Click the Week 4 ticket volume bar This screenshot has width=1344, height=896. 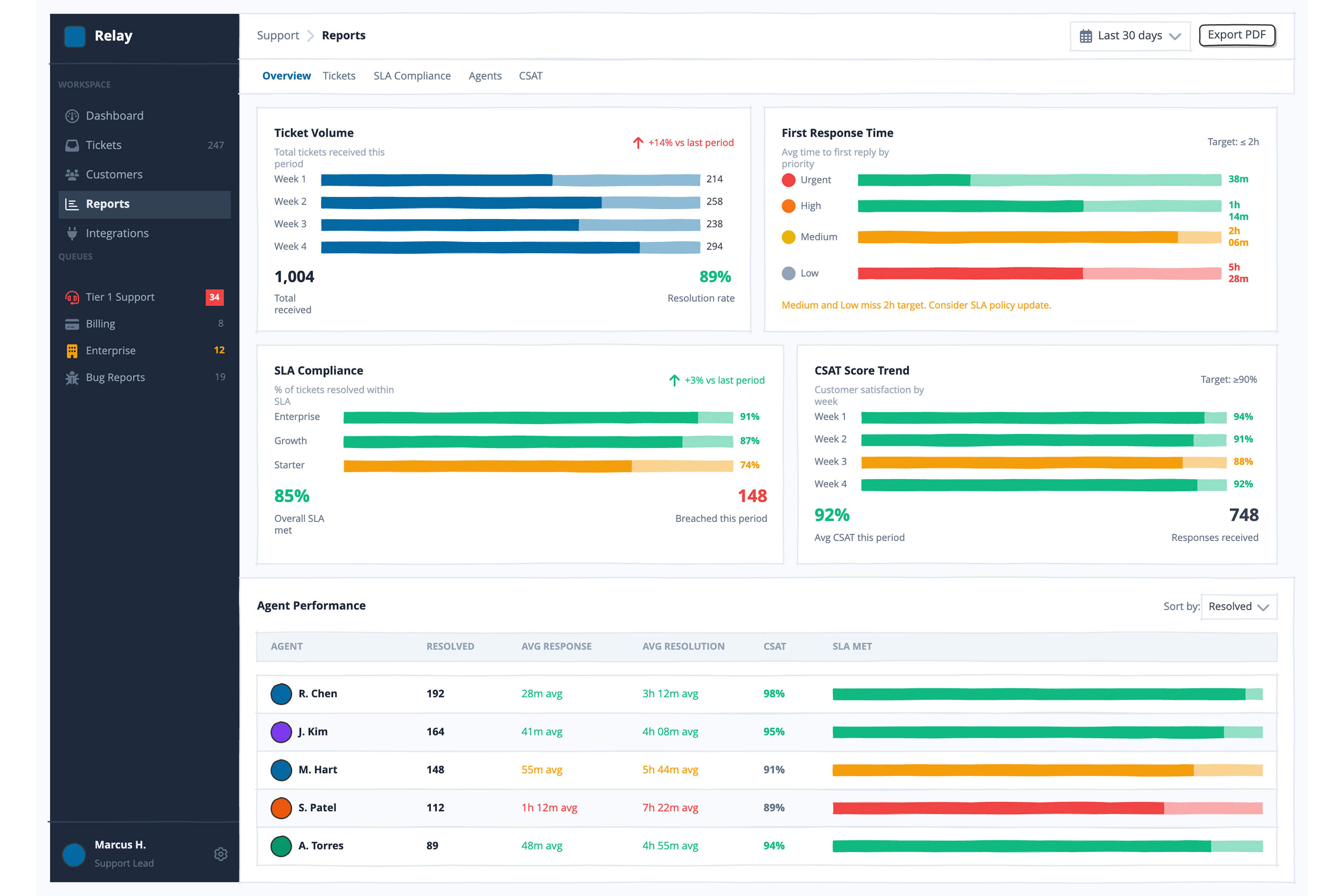coord(510,248)
